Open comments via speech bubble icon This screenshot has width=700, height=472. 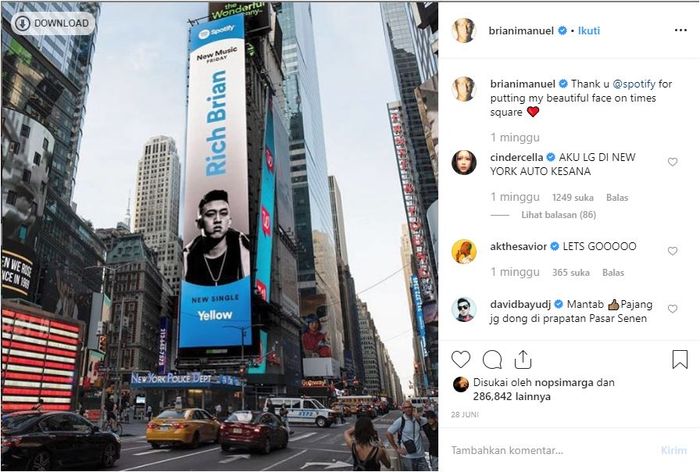point(492,359)
